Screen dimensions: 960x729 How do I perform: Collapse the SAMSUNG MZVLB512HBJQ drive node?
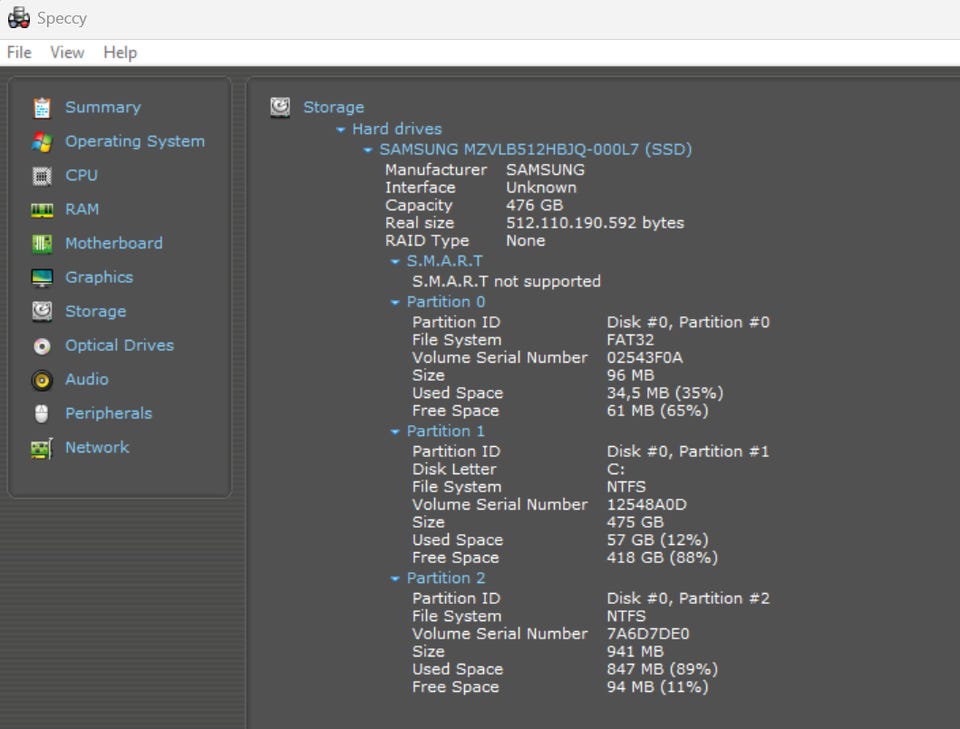tap(368, 150)
